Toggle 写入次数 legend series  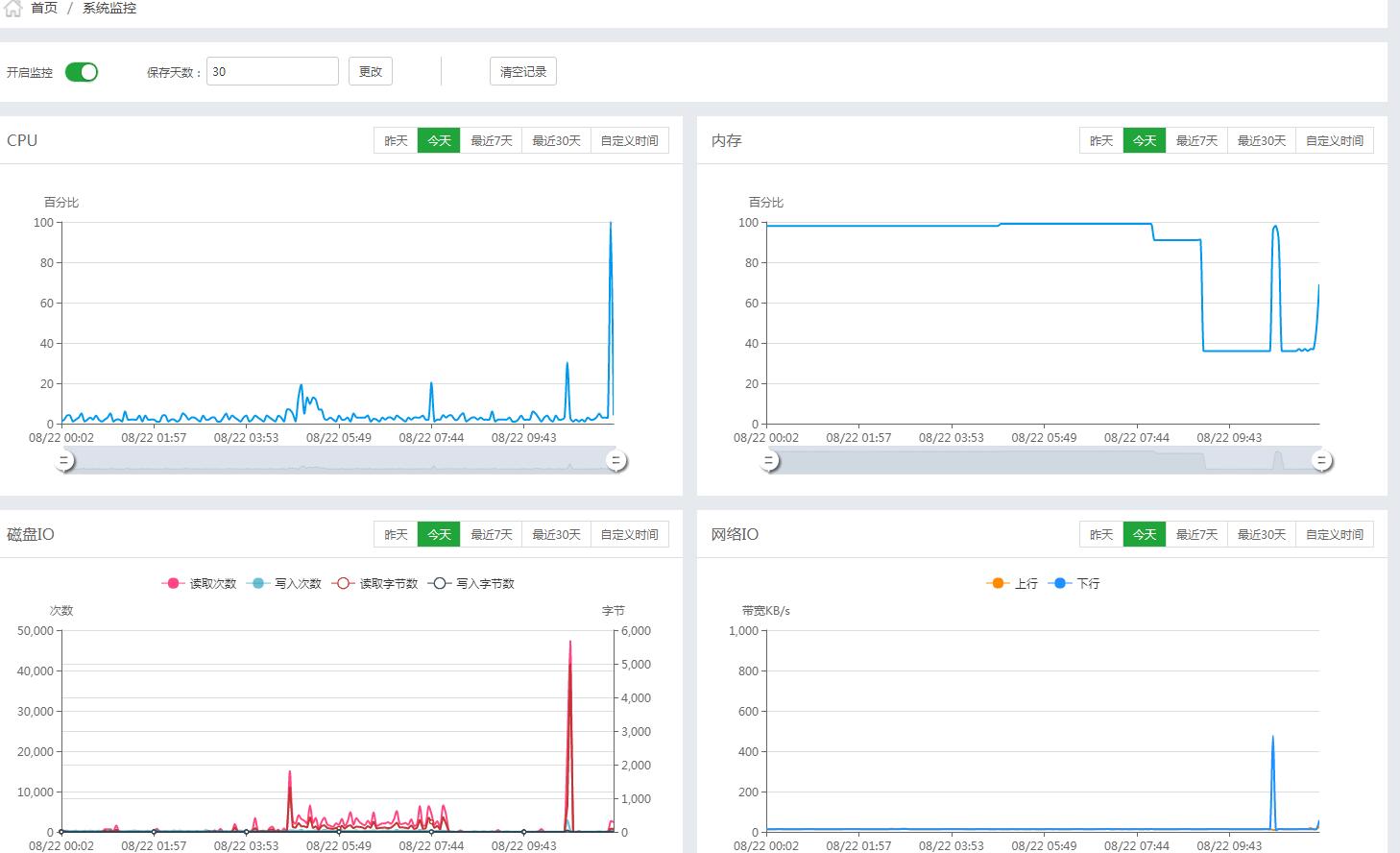(x=284, y=583)
